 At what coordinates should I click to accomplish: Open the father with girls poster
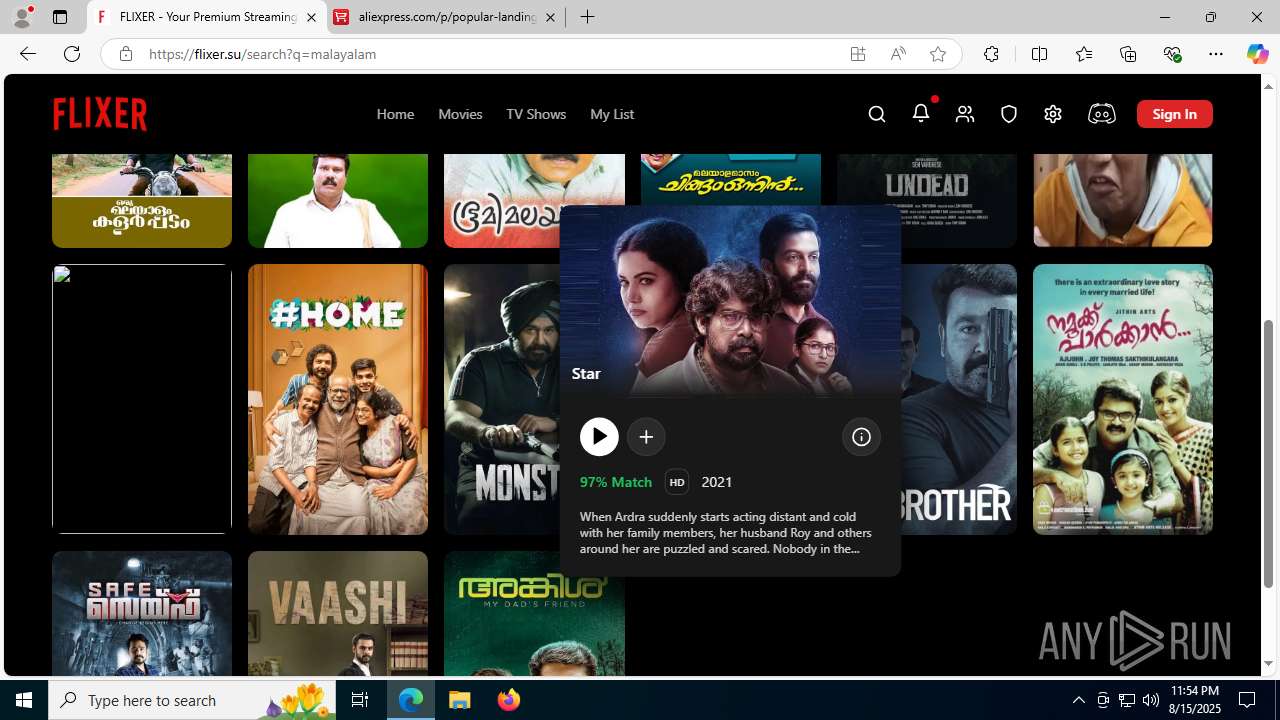[1123, 399]
